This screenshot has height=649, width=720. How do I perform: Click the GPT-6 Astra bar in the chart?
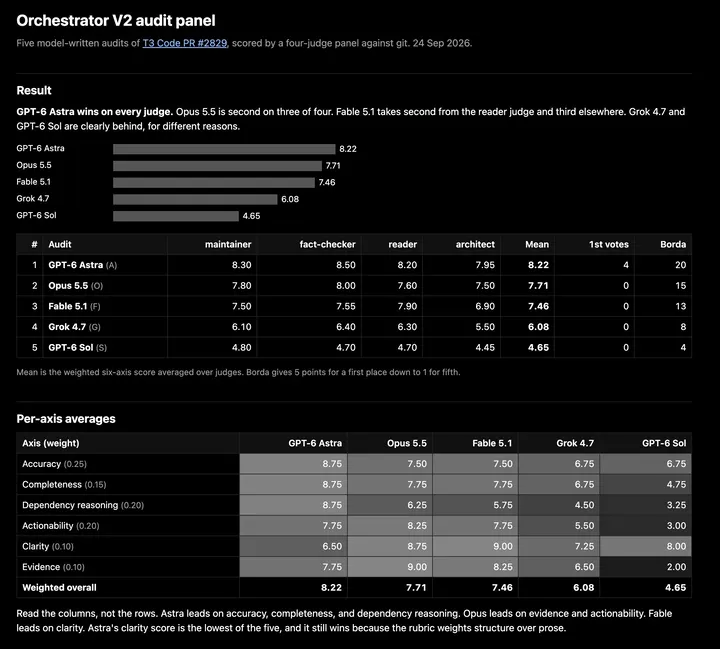[x=224, y=149]
